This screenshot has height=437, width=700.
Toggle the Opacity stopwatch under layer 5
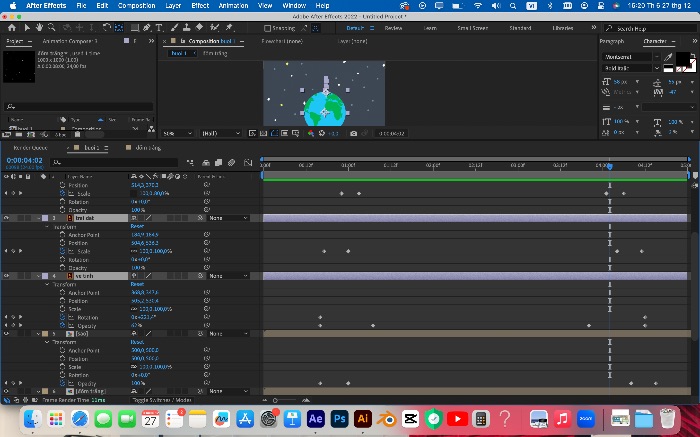point(62,383)
